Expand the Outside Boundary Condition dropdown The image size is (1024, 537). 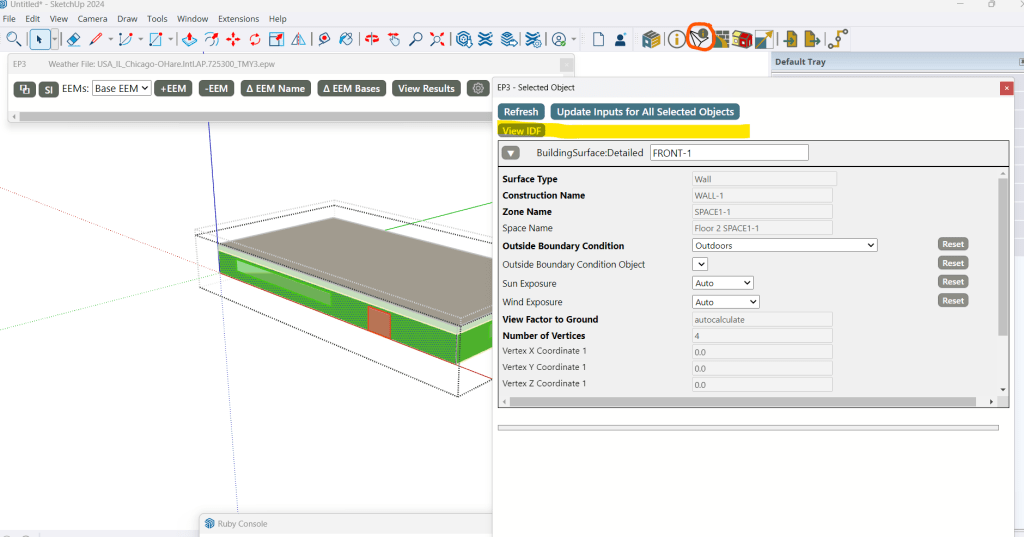click(x=784, y=245)
